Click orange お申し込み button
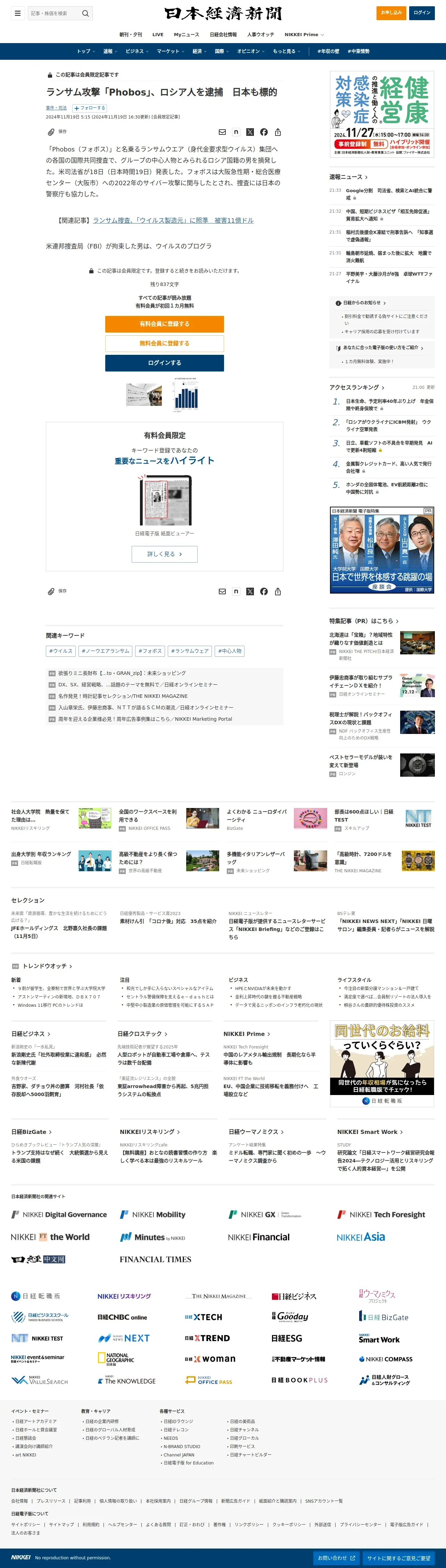 (x=391, y=13)
